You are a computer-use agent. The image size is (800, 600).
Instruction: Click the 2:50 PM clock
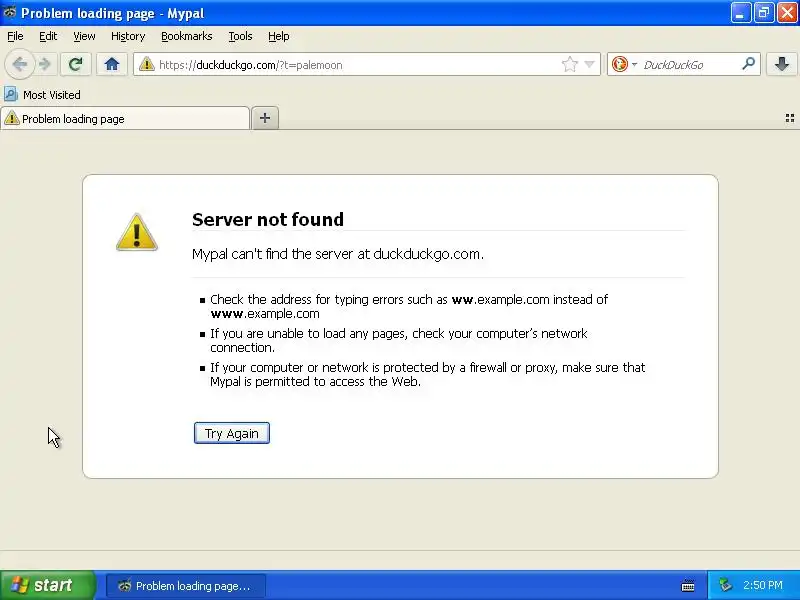tap(763, 585)
